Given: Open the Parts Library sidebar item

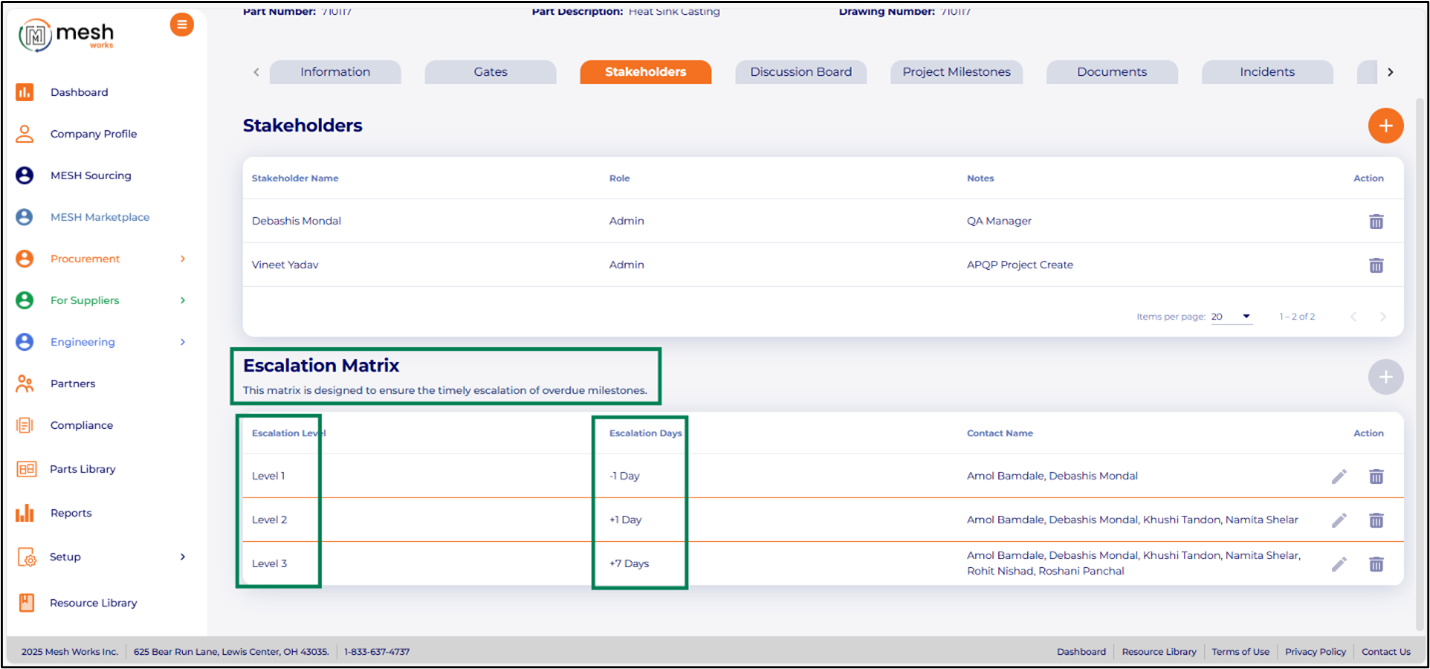Looking at the screenshot, I should [82, 469].
